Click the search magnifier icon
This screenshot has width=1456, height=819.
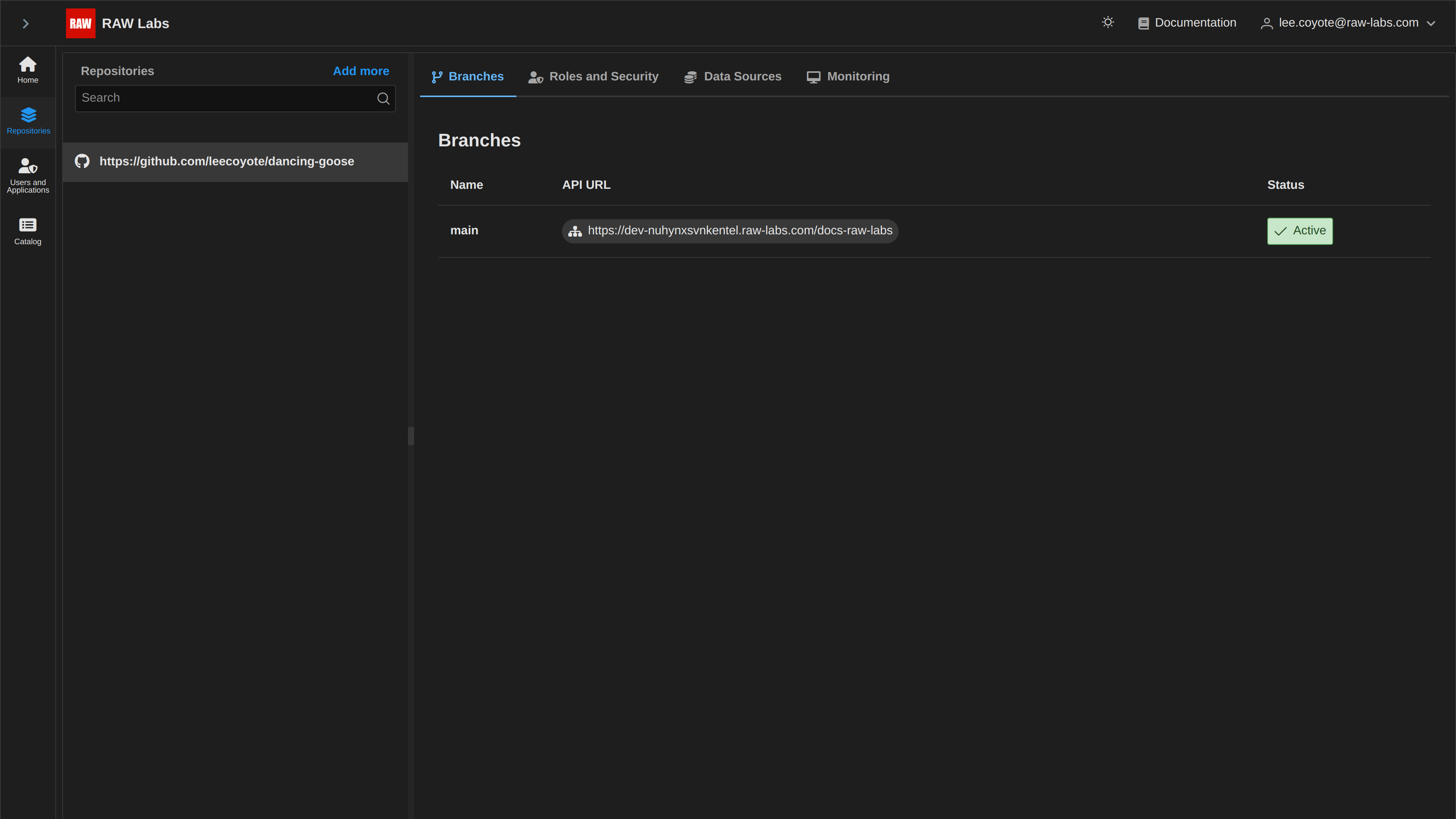383,98
